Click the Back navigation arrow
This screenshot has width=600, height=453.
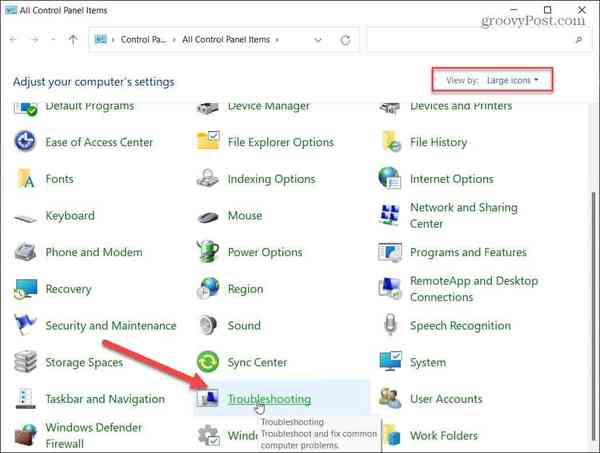(x=13, y=39)
